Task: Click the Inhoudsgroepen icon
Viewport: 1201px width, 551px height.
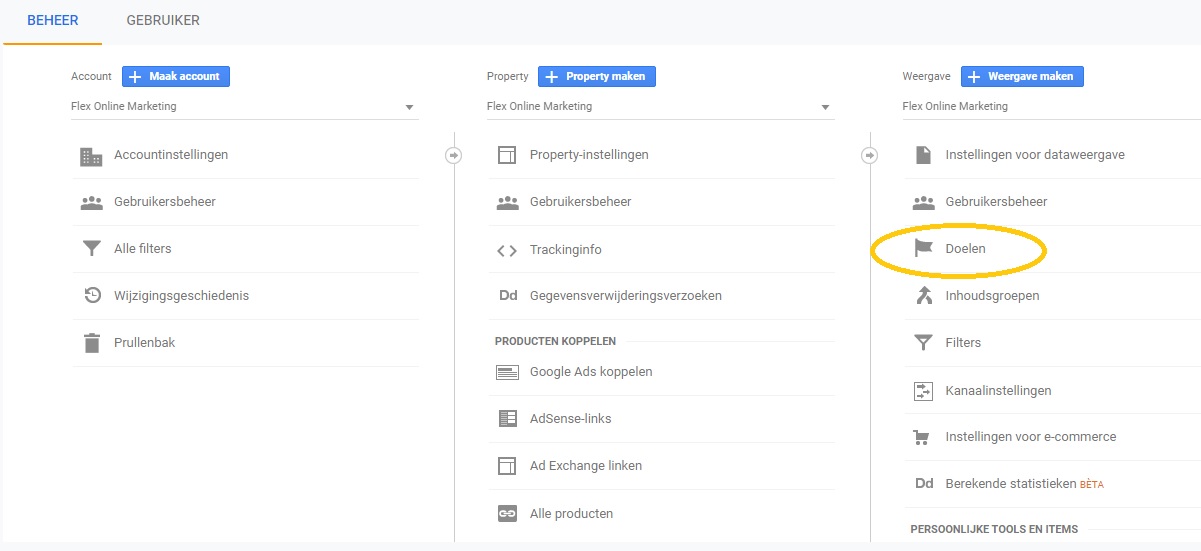Action: coord(924,296)
